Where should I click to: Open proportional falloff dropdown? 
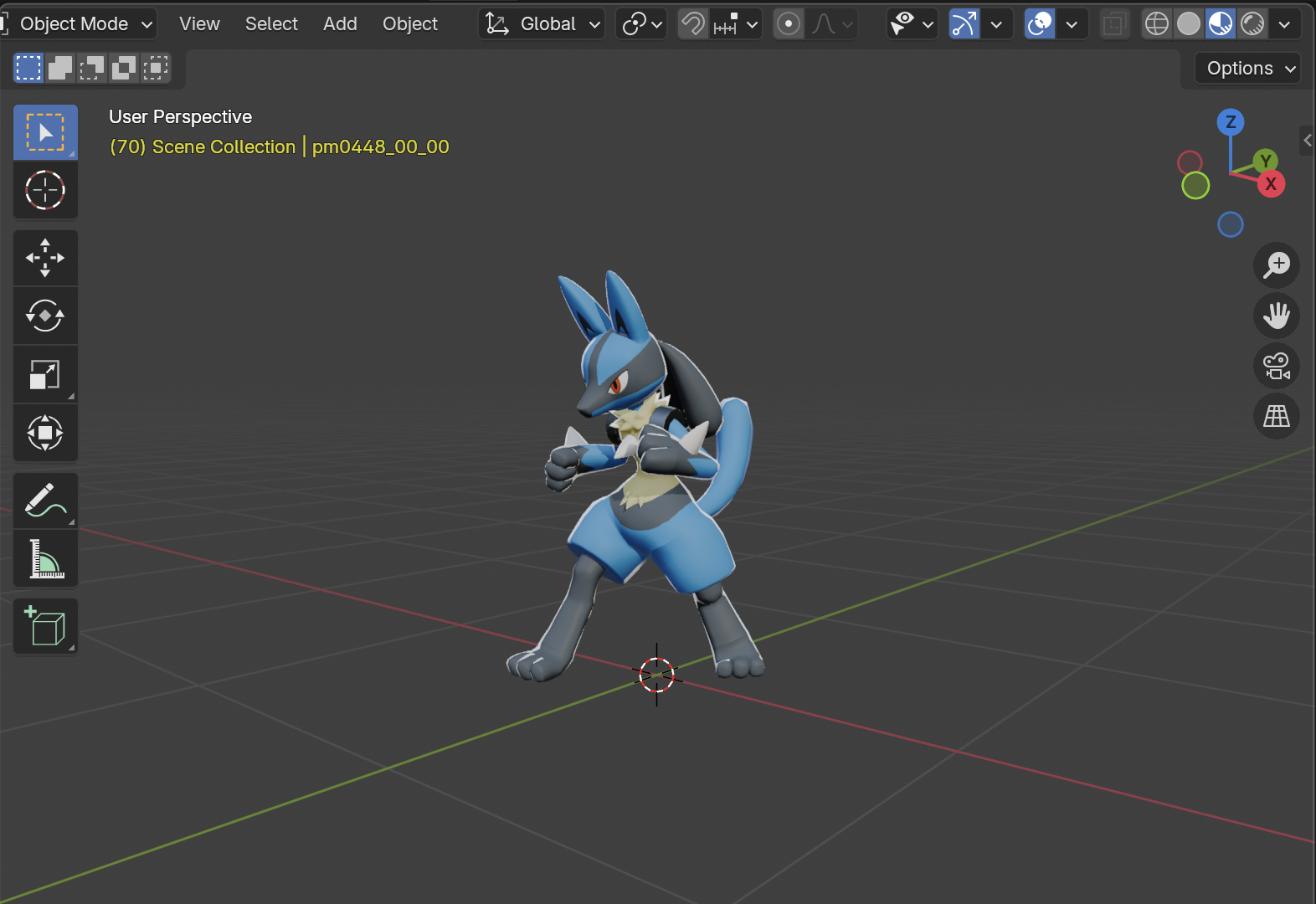[x=832, y=24]
